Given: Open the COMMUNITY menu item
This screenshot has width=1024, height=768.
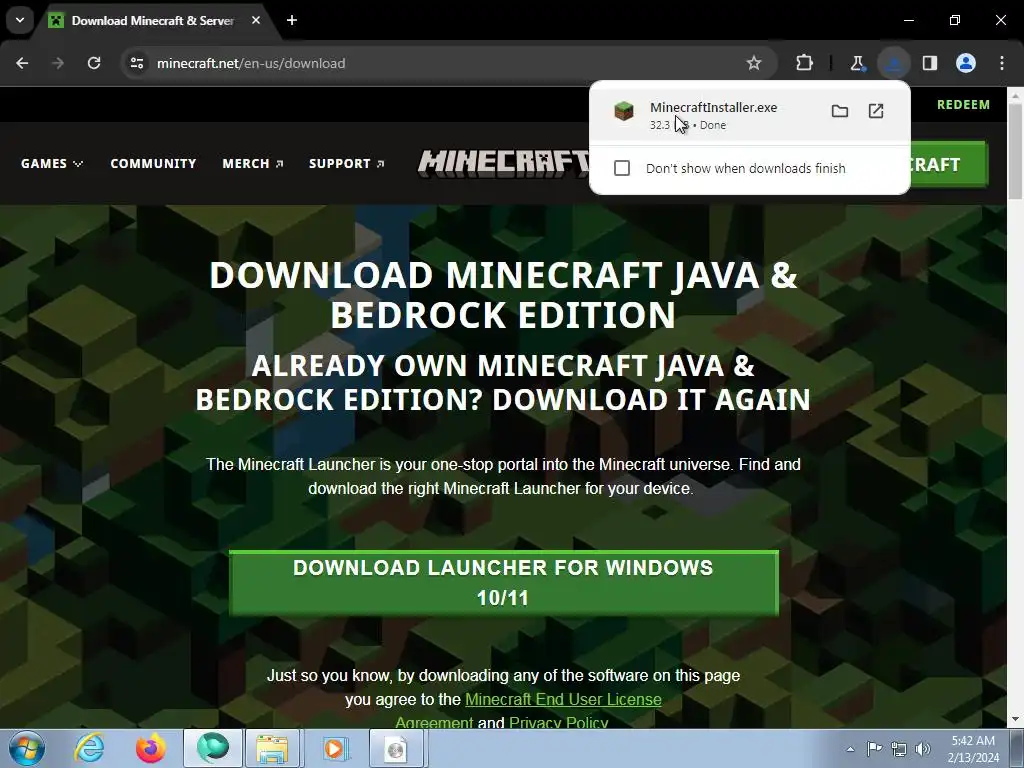Looking at the screenshot, I should (x=153, y=164).
